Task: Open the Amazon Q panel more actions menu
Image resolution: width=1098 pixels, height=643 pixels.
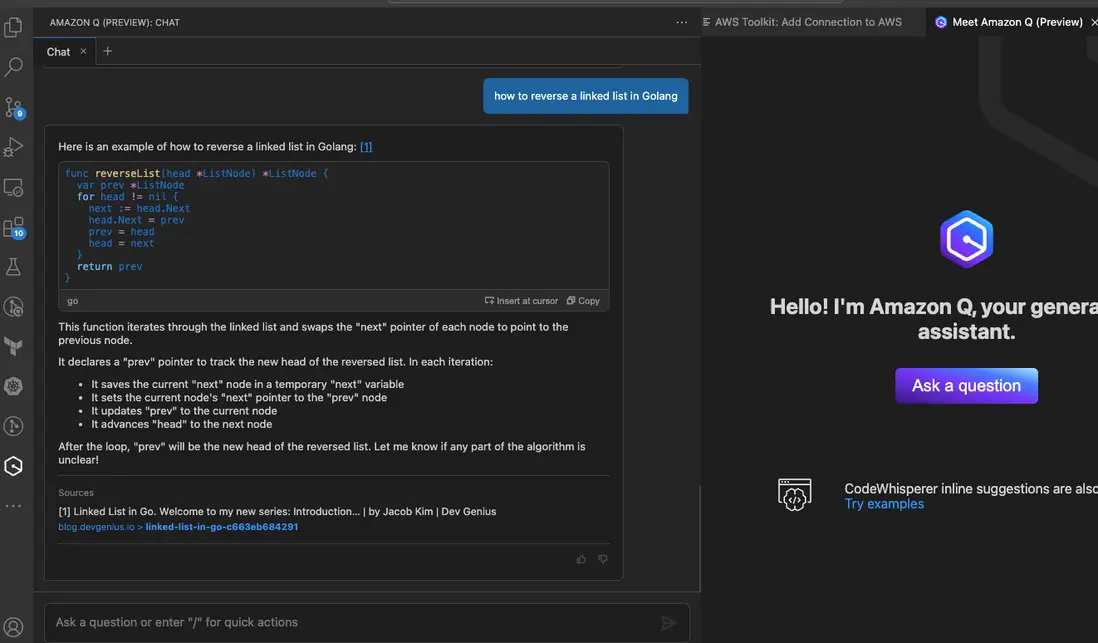Action: point(682,22)
